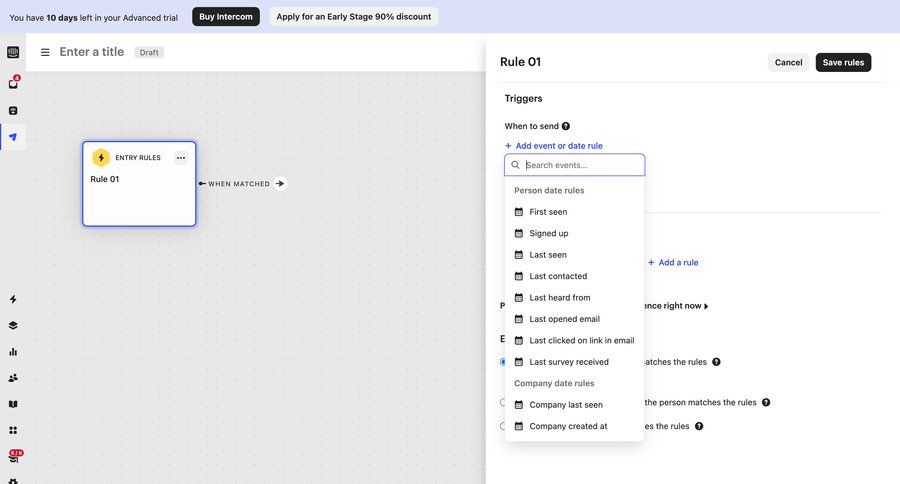
Task: Select the third entry radio button
Action: 503,426
